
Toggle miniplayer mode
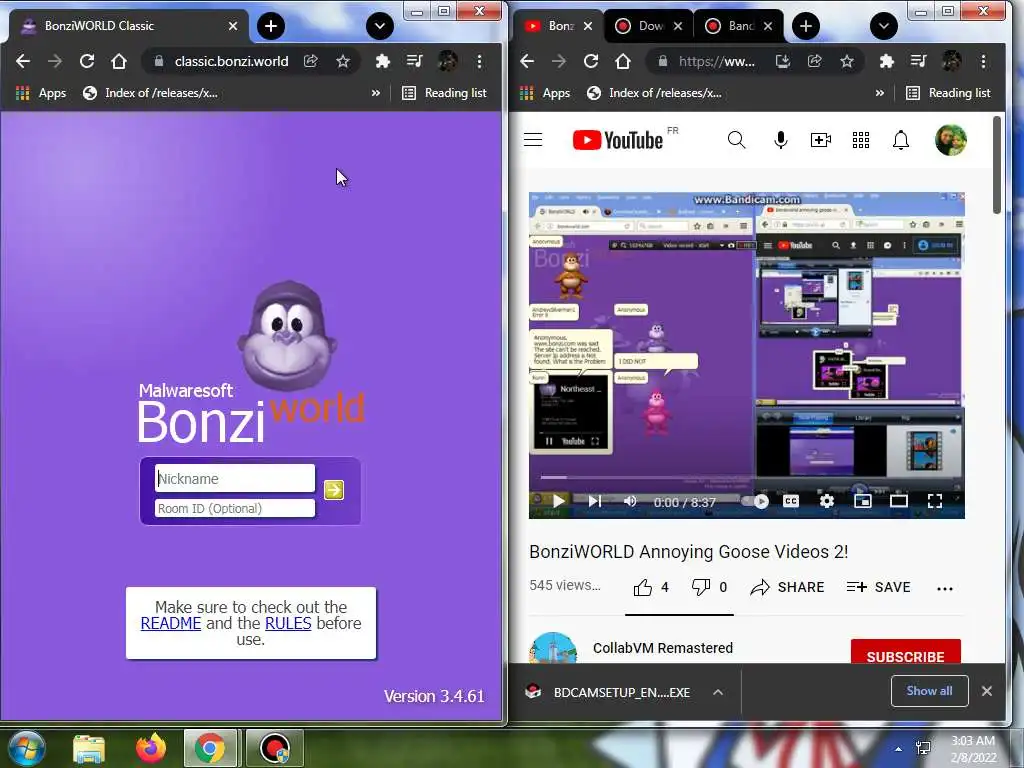863,501
